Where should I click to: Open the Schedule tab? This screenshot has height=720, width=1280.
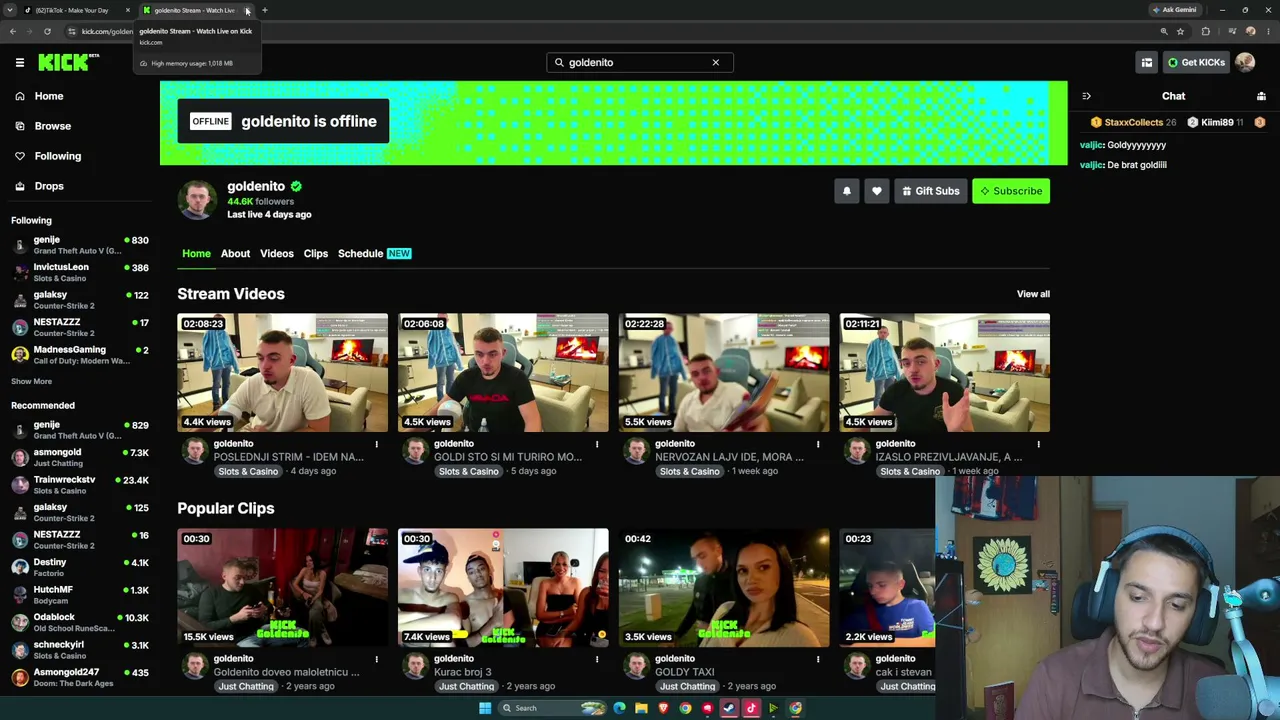pyautogui.click(x=375, y=253)
